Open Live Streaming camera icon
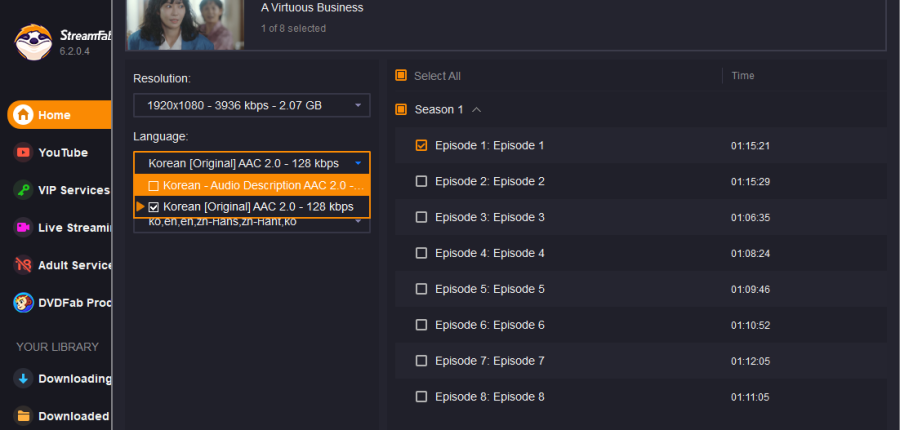The width and height of the screenshot is (900, 430). 22,227
